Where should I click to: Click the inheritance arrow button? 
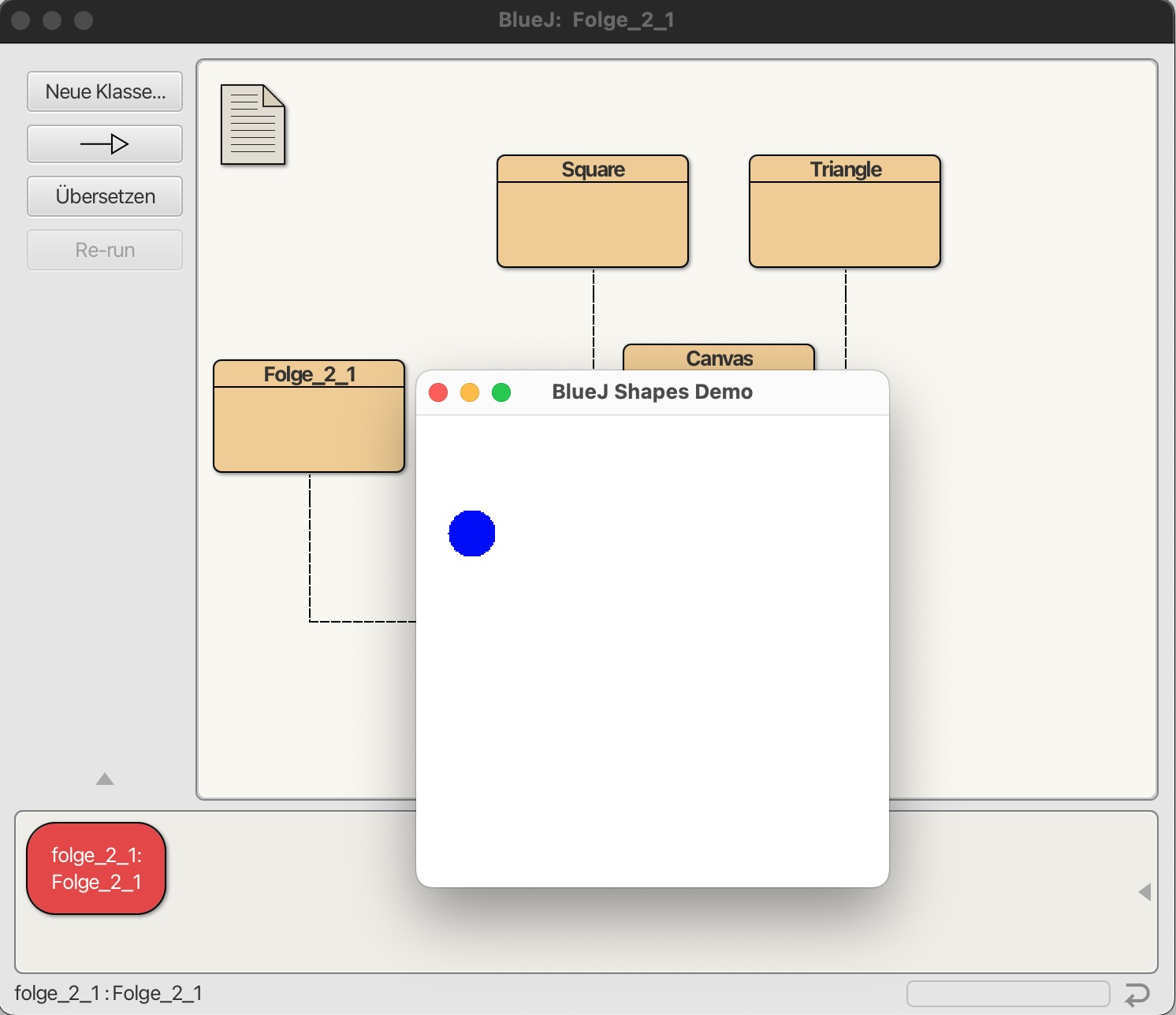tap(105, 144)
